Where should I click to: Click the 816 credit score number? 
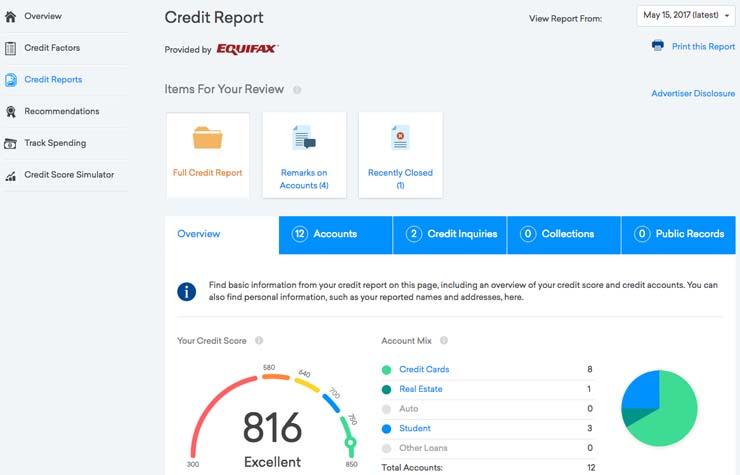272,427
